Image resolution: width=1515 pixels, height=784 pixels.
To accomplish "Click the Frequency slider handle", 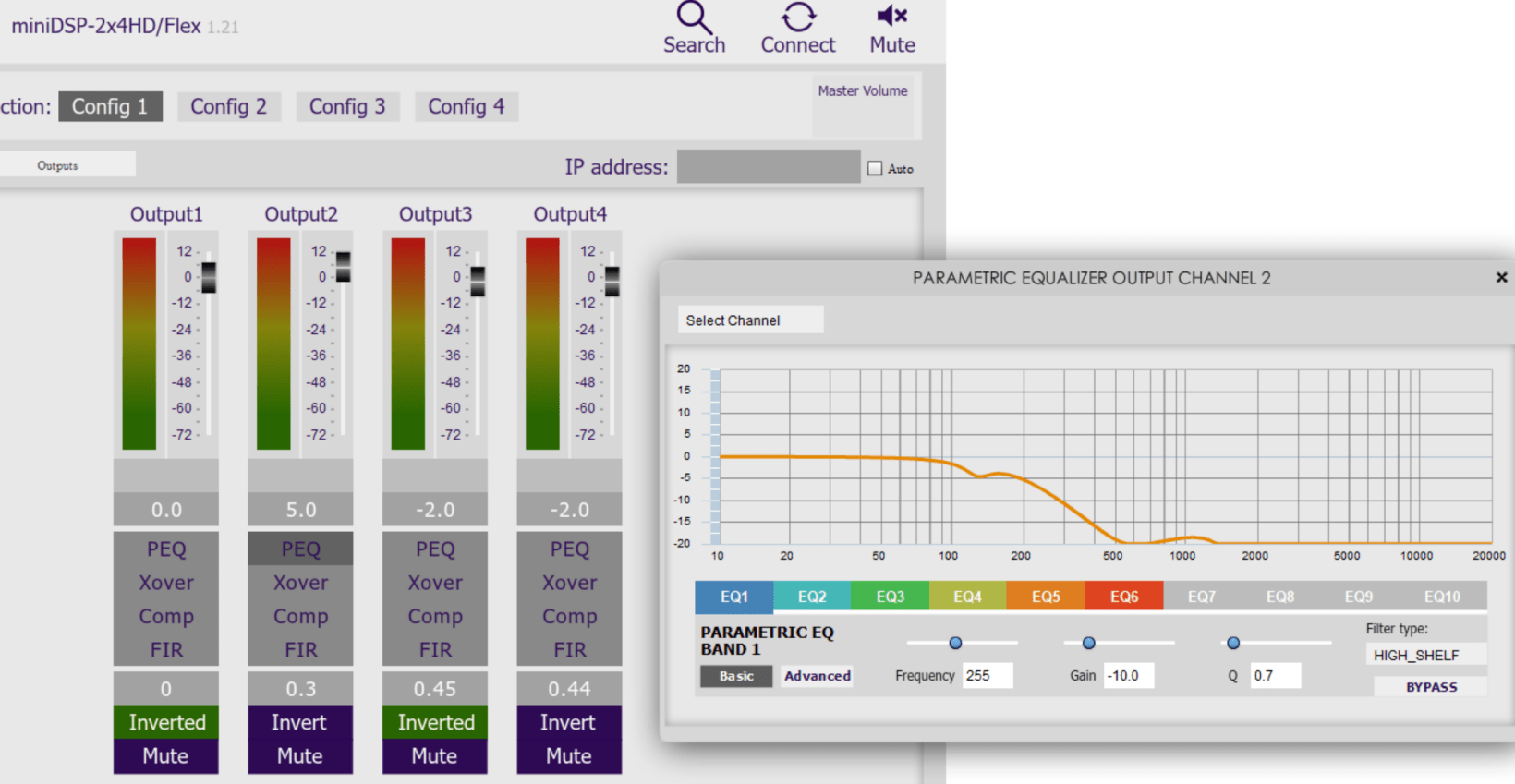I will click(955, 643).
